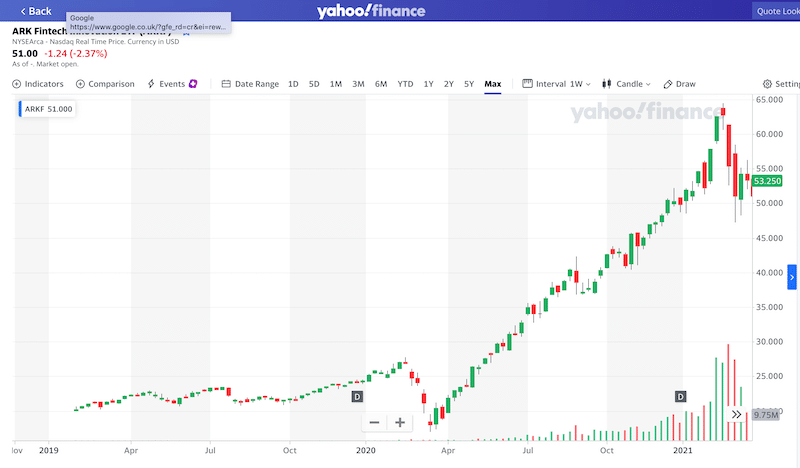
Task: Select the 1D time range
Action: 293,84
